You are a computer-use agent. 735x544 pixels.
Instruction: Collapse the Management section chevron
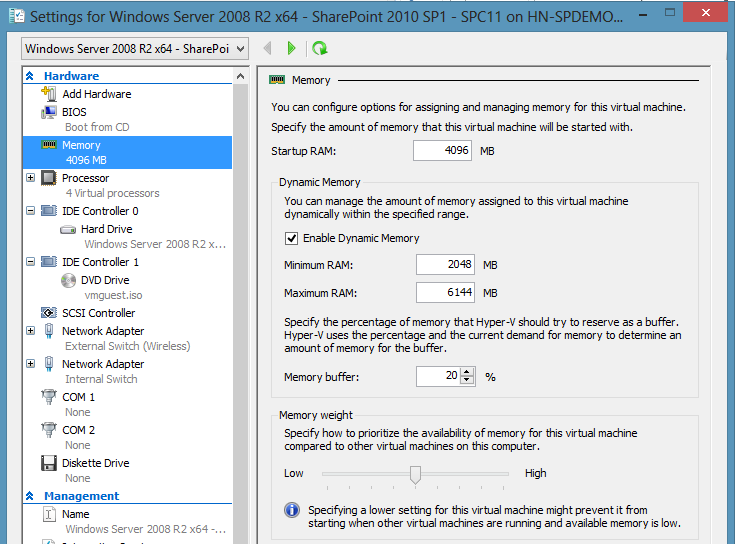pyautogui.click(x=30, y=496)
